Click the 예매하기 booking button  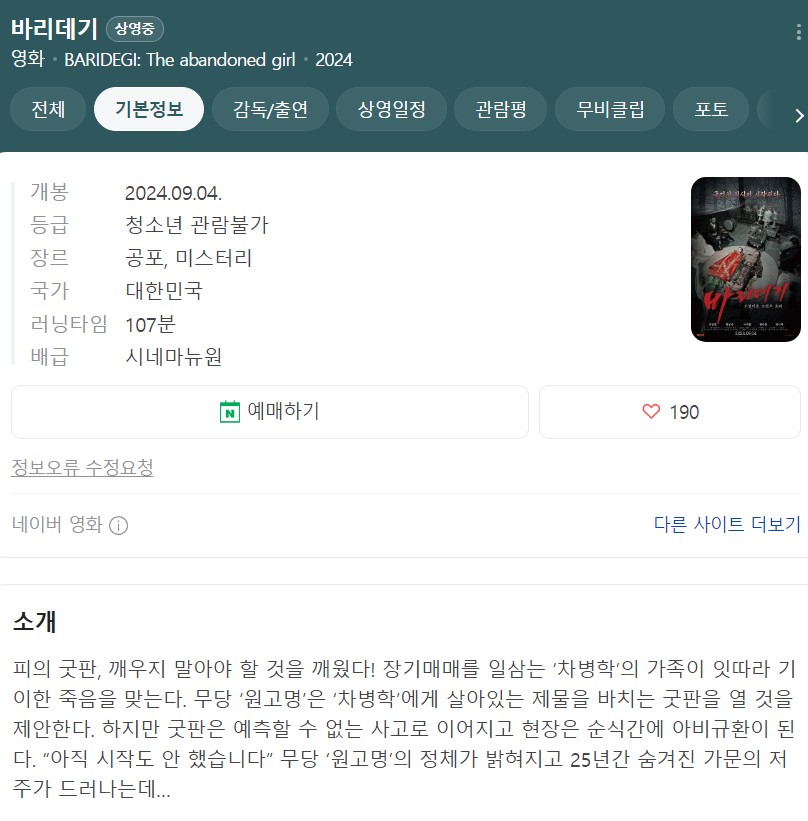(x=270, y=412)
